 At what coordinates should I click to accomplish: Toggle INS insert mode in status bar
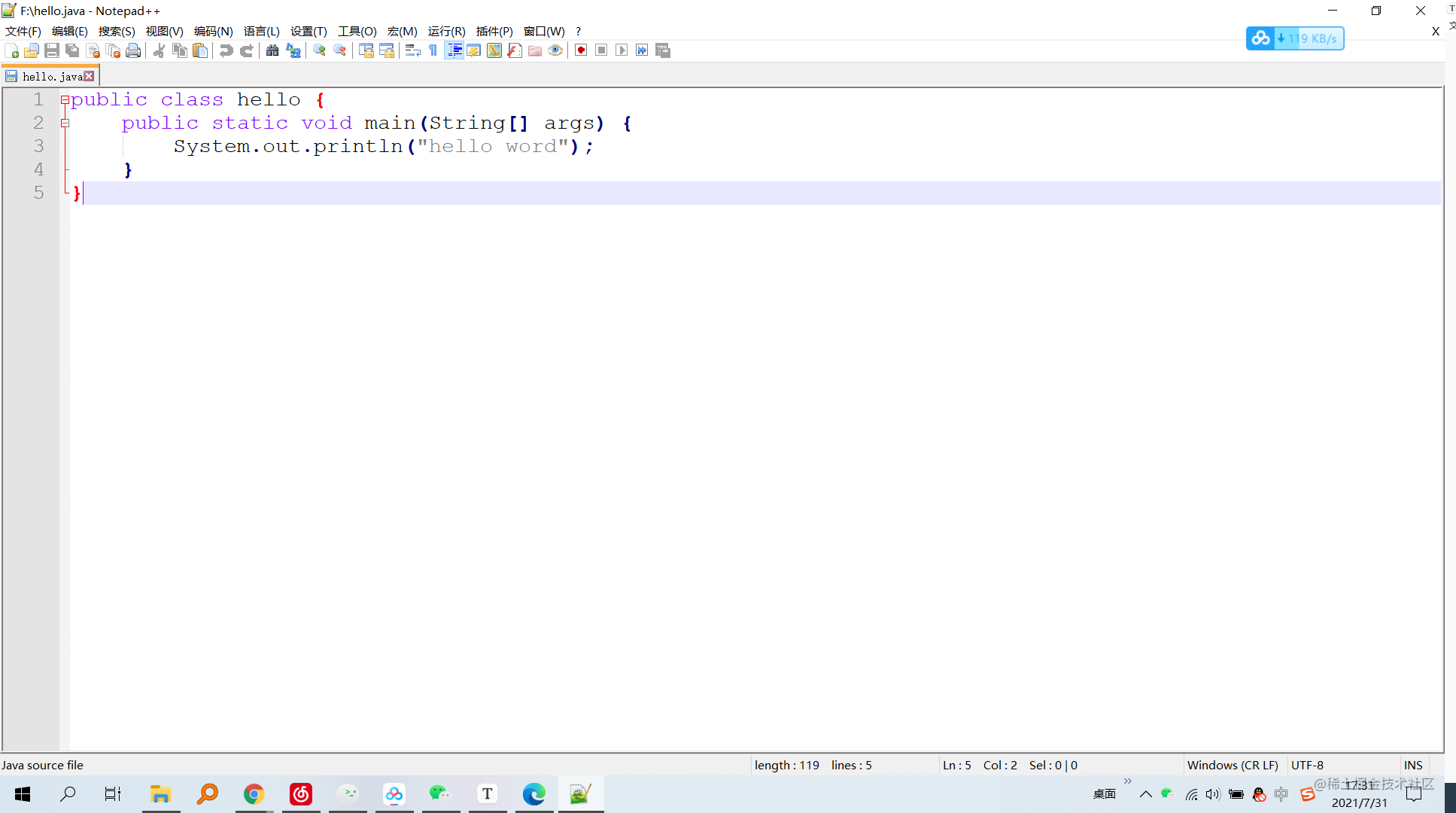pyautogui.click(x=1413, y=765)
